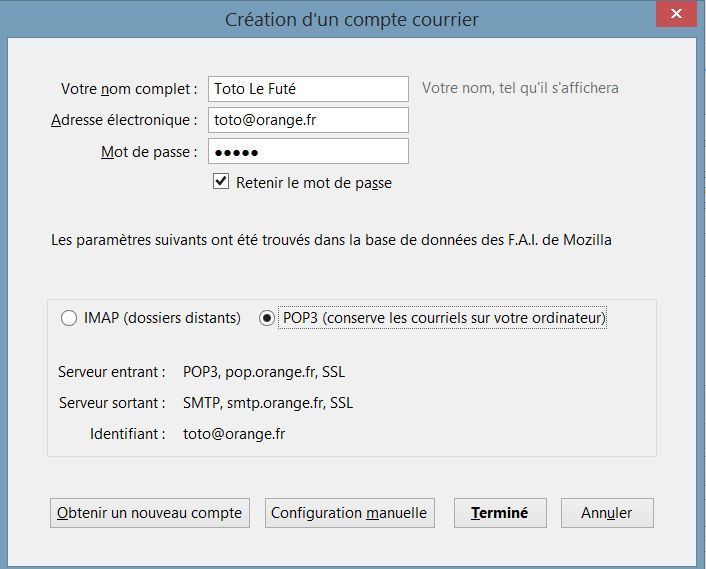Click the Serveur sortant value smtp.orange.fr
Image resolution: width=706 pixels, height=569 pixels.
tap(268, 403)
